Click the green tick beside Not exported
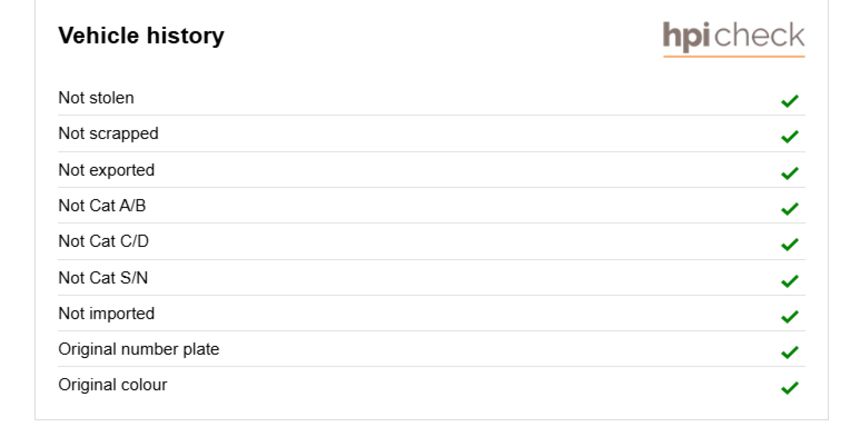 point(790,173)
